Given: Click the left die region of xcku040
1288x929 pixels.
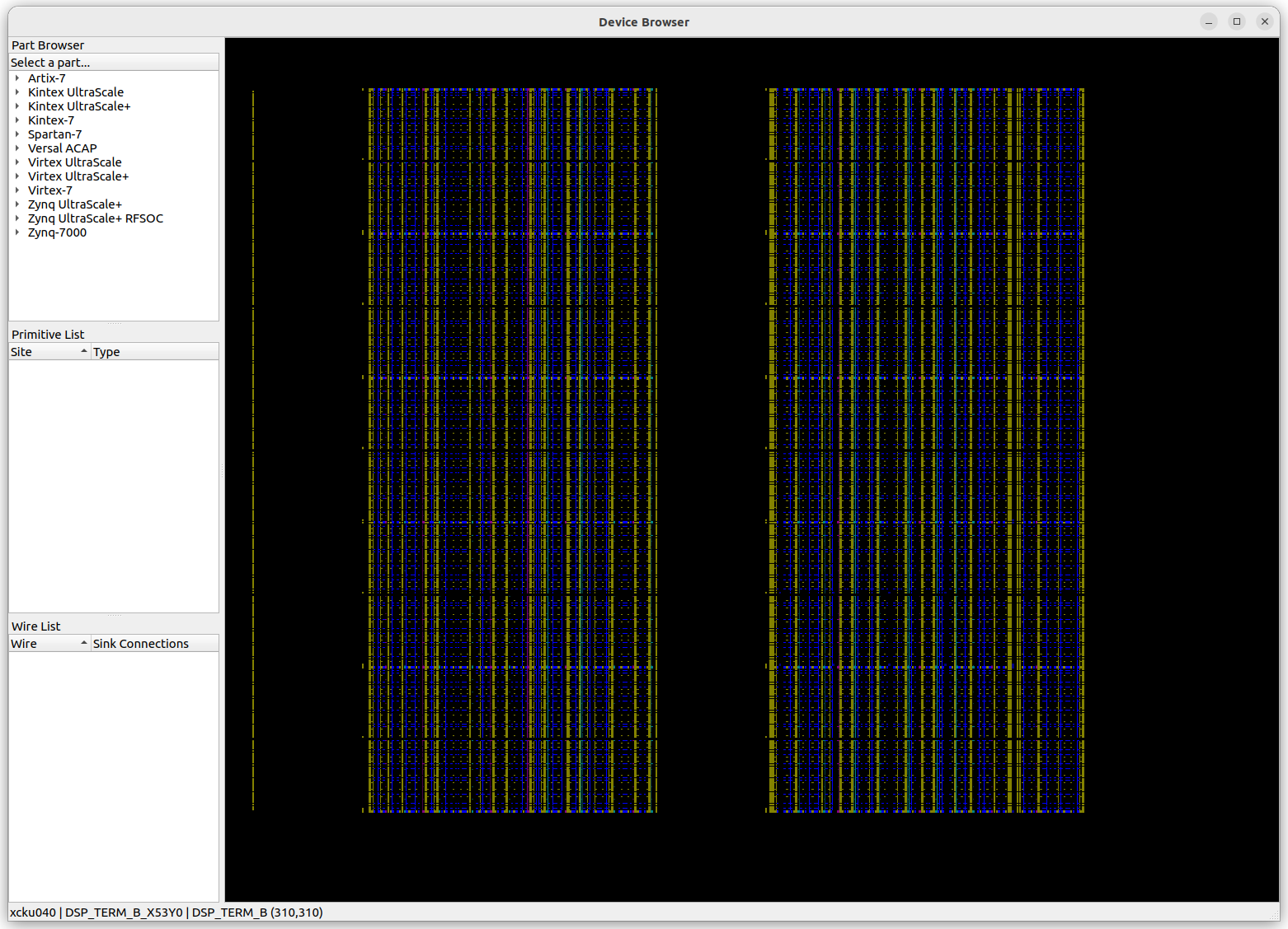Looking at the screenshot, I should tap(507, 449).
